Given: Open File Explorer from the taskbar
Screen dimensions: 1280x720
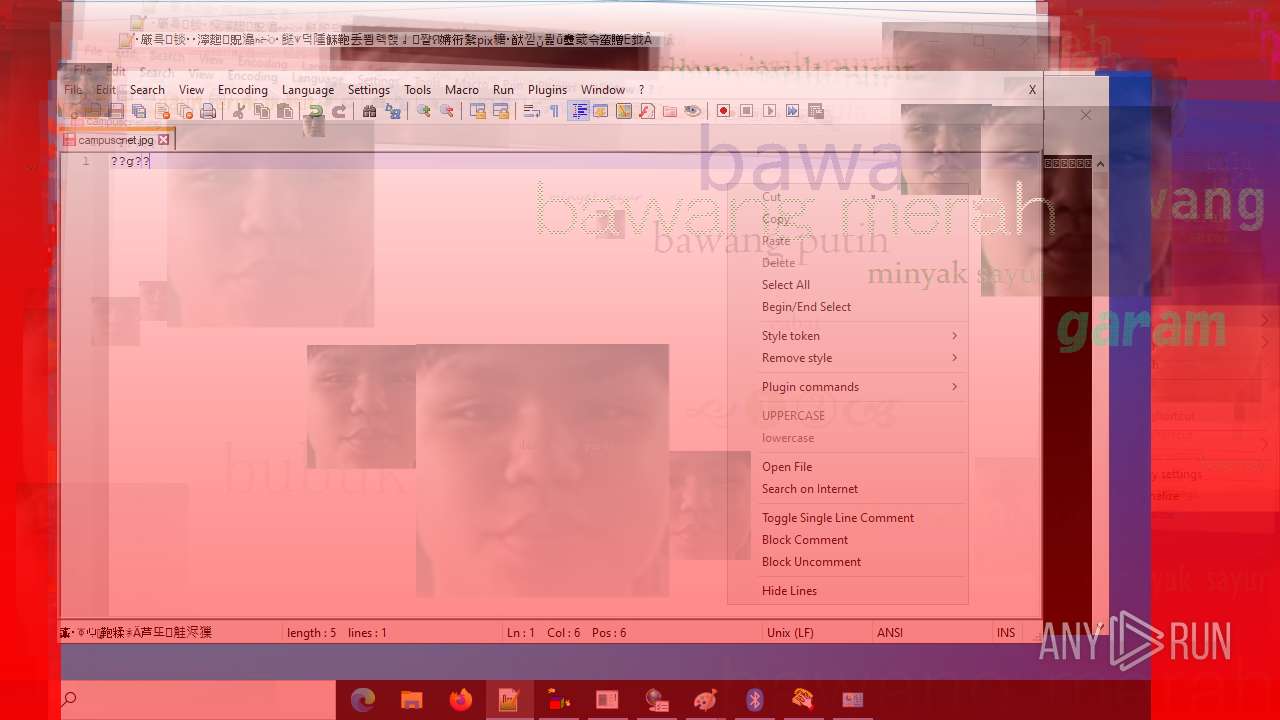Looking at the screenshot, I should pyautogui.click(x=411, y=700).
